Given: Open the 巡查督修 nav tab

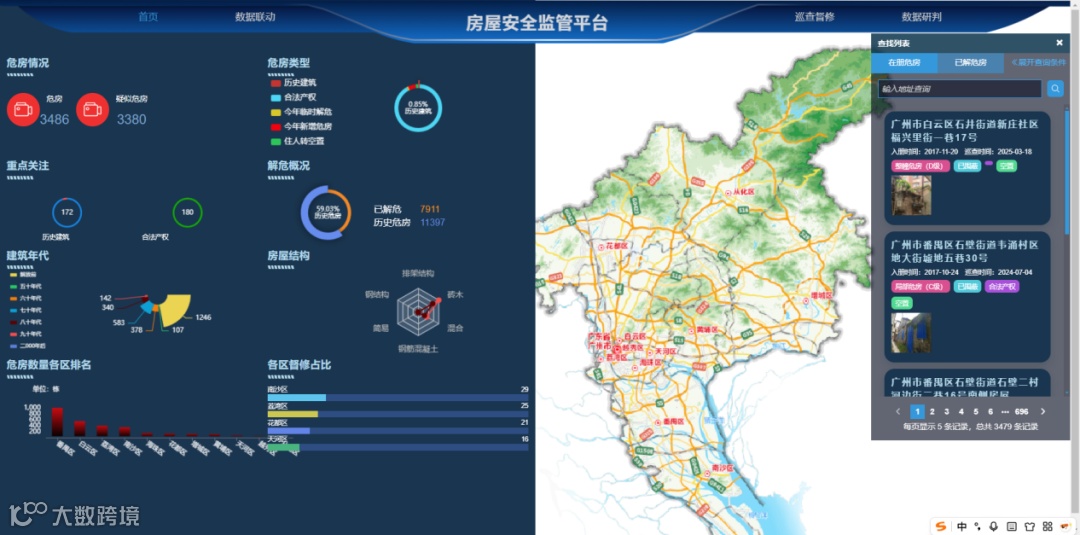Looking at the screenshot, I should point(815,17).
